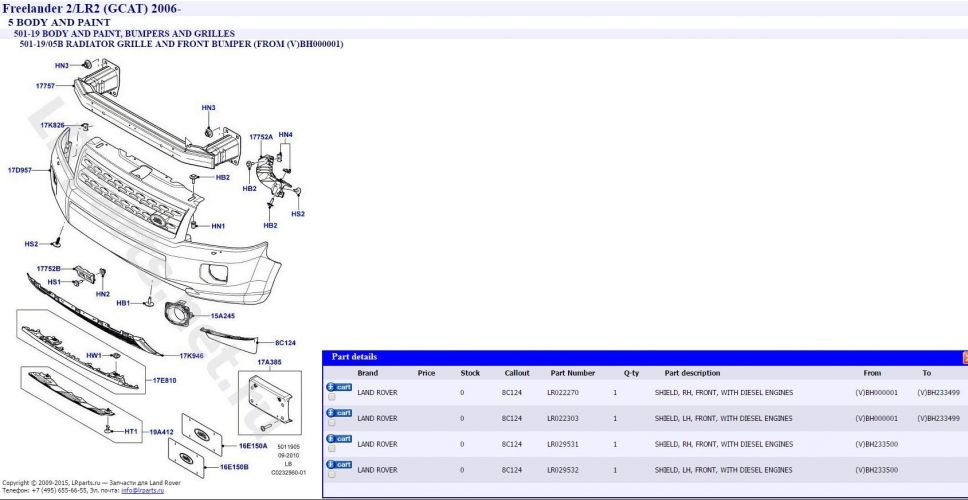
Task: Select callout HT1 on the diagram
Action: [131, 431]
